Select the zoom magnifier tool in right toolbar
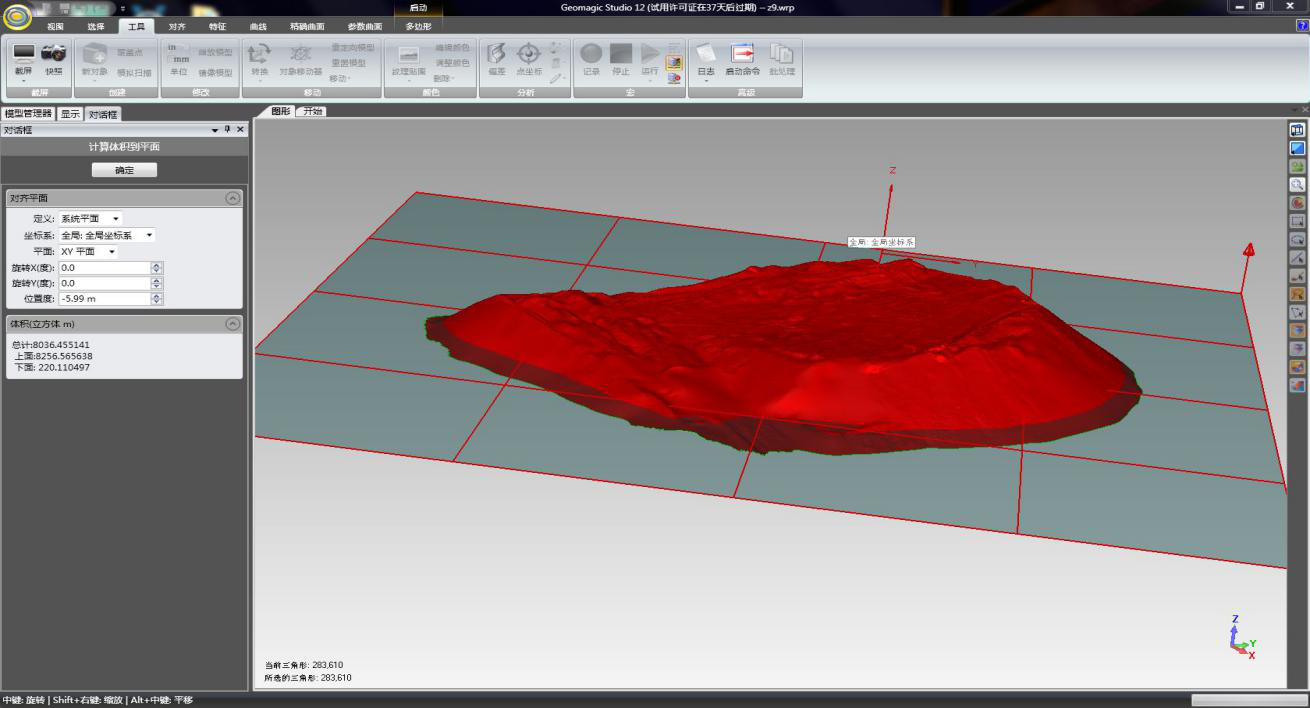 pos(1297,185)
